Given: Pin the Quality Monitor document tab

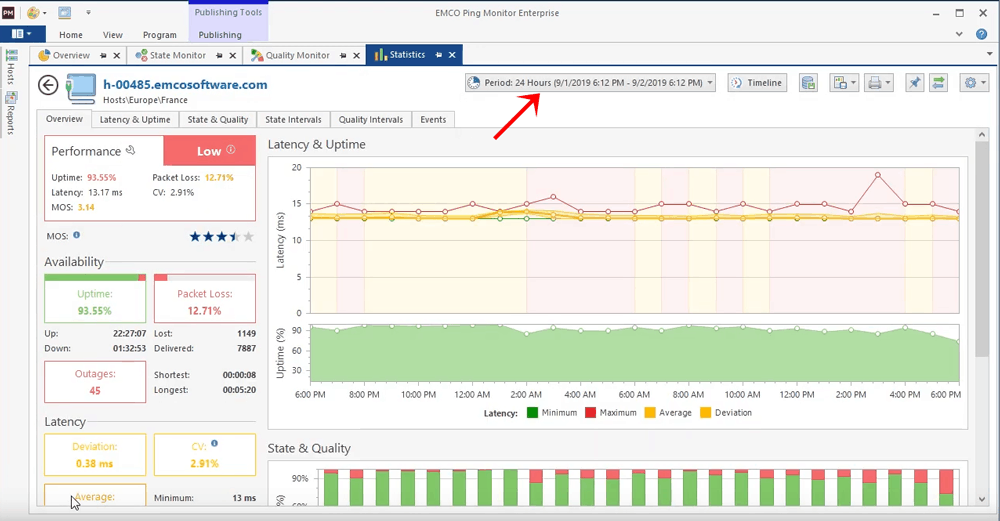Looking at the screenshot, I should (x=343, y=55).
